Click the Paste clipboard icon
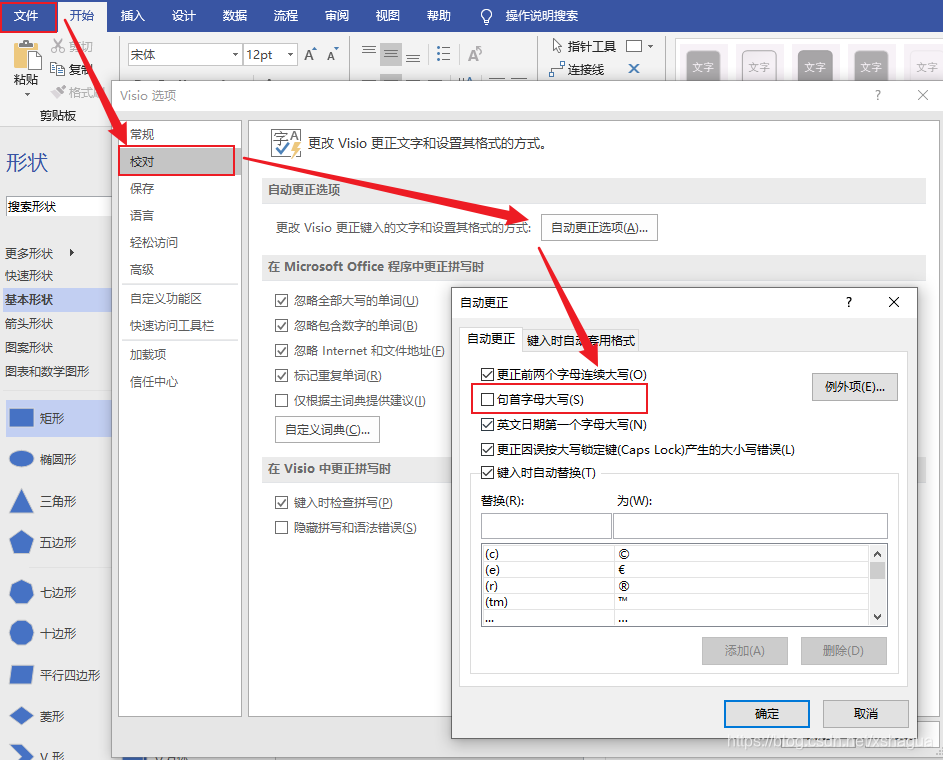 pos(26,55)
